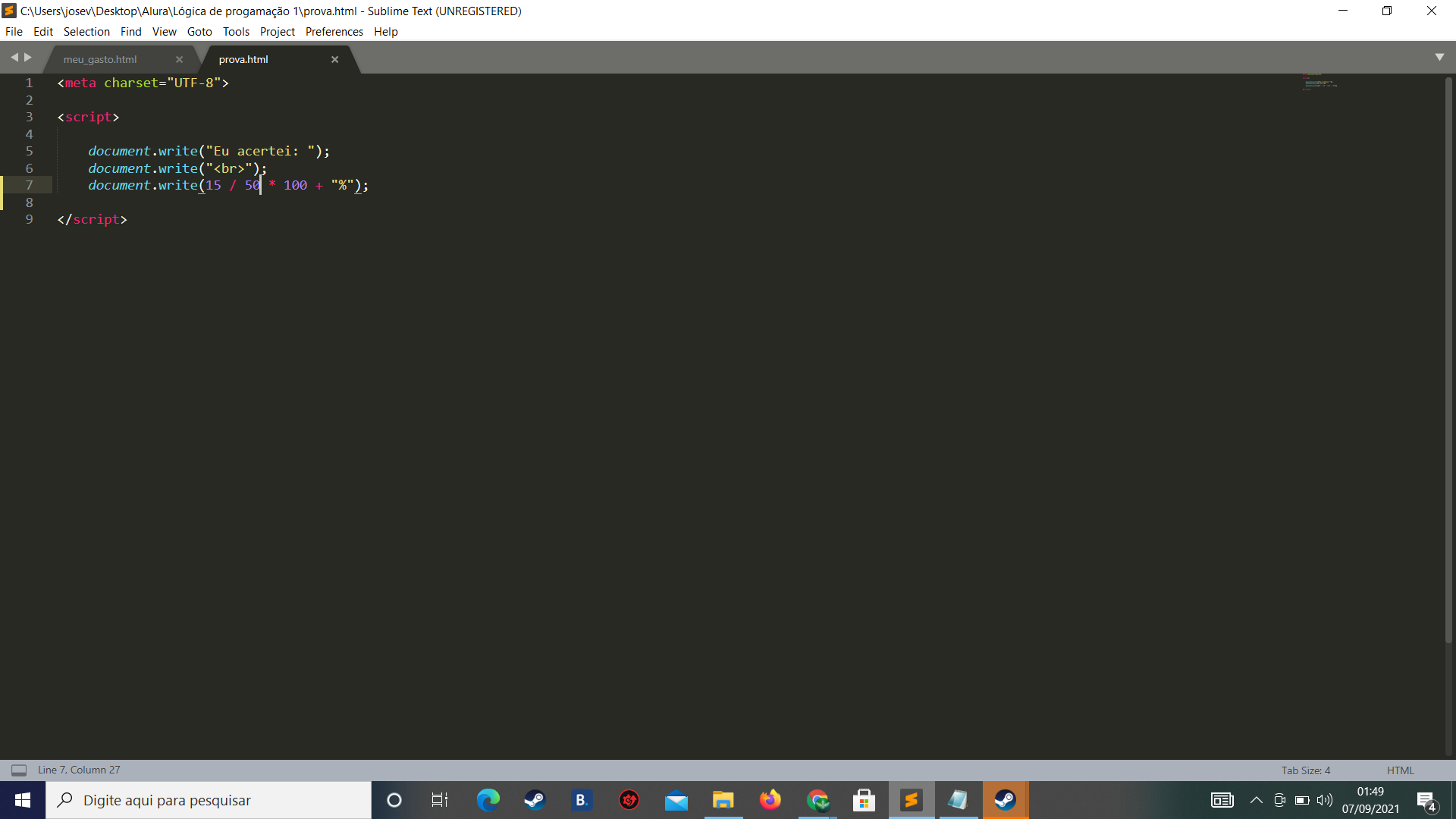Click the number 100 in line 7

pyautogui.click(x=295, y=185)
